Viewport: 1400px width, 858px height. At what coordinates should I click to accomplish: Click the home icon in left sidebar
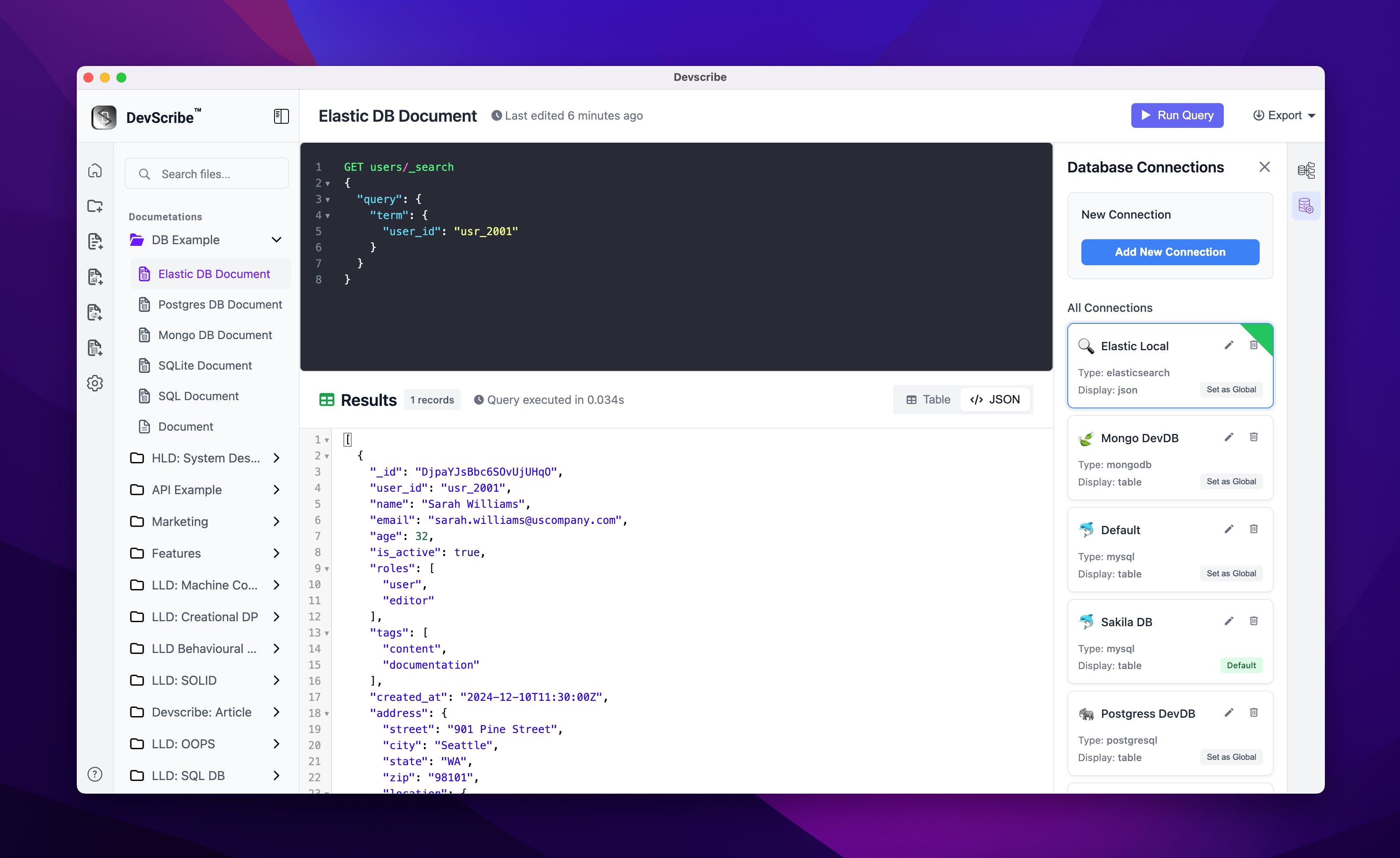[95, 170]
